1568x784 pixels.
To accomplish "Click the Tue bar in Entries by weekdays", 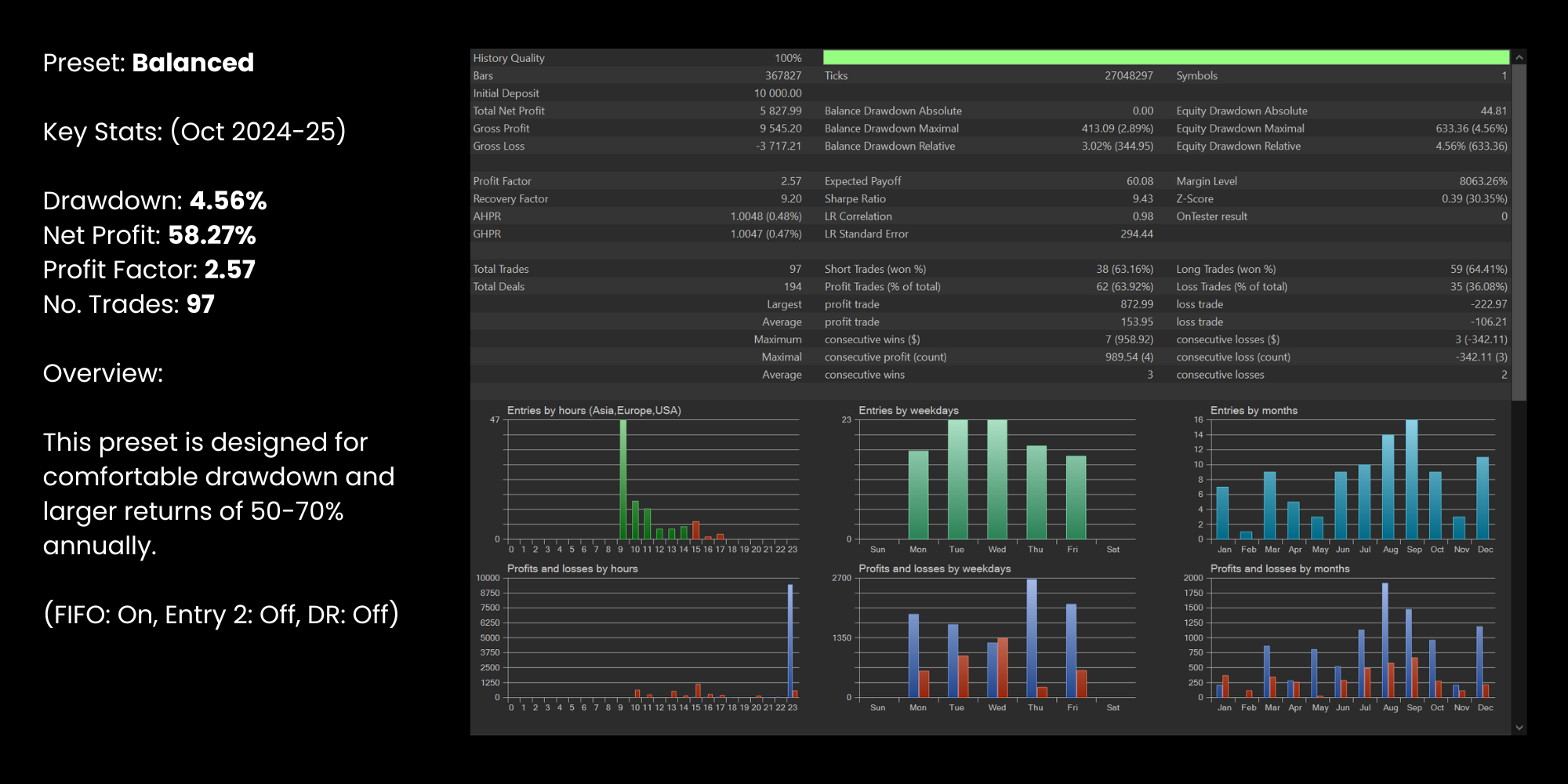I will (x=957, y=478).
